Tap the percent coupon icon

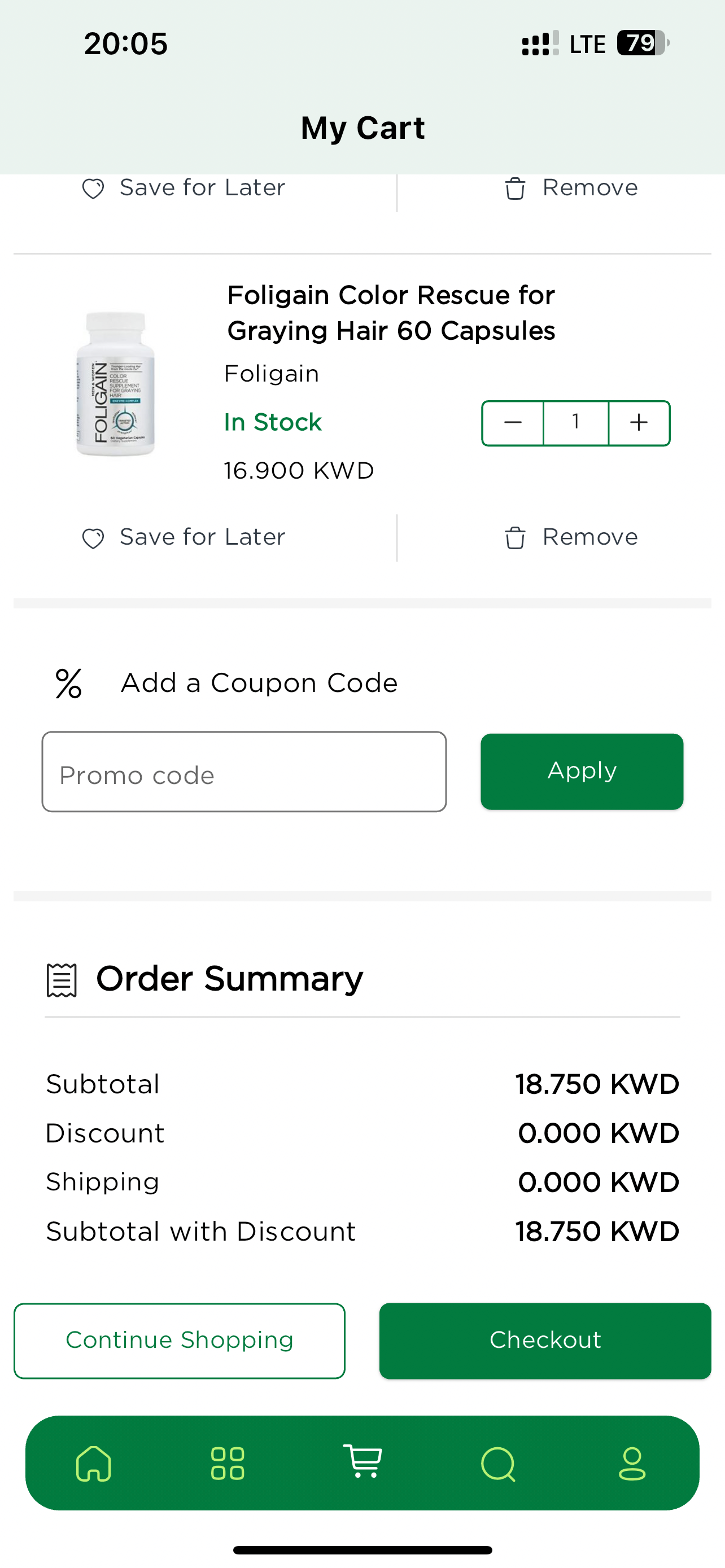point(69,684)
